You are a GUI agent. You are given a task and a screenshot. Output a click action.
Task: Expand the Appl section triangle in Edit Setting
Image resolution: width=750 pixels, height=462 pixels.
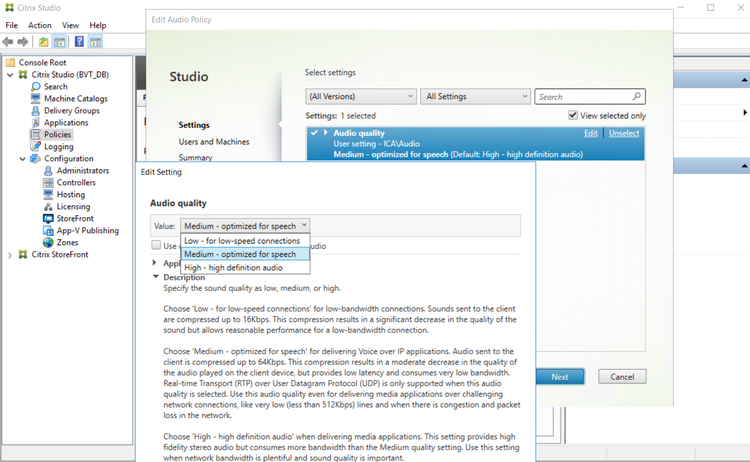click(154, 263)
